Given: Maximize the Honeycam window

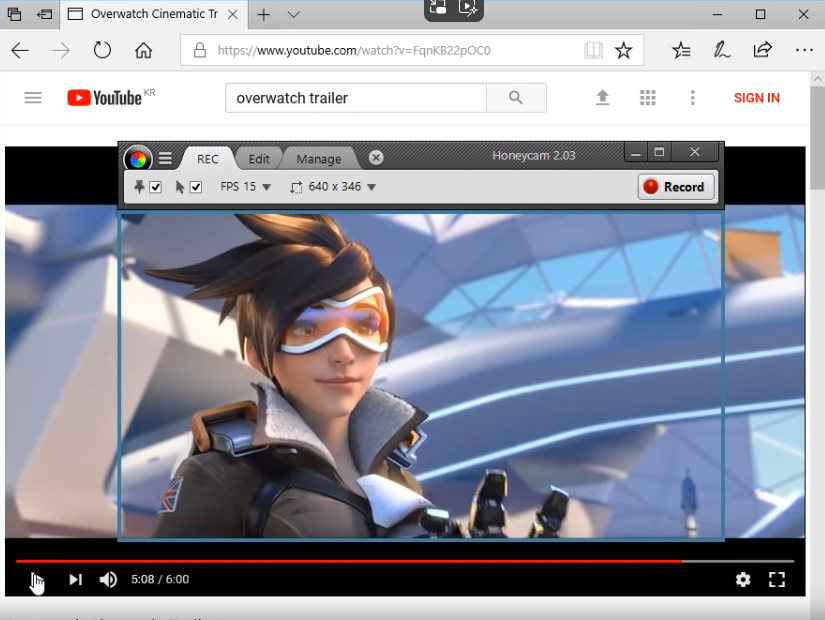Looking at the screenshot, I should coord(659,153).
